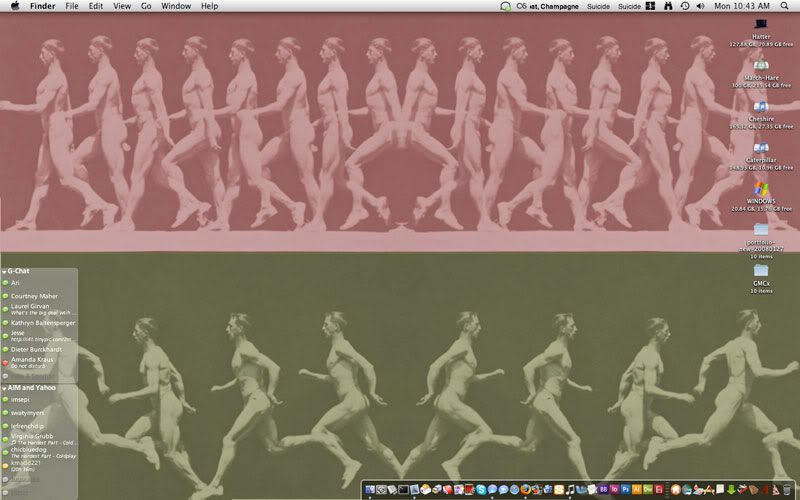The width and height of the screenshot is (800, 500).
Task: Collapse the G-Chat contact group
Action: click(x=5, y=271)
